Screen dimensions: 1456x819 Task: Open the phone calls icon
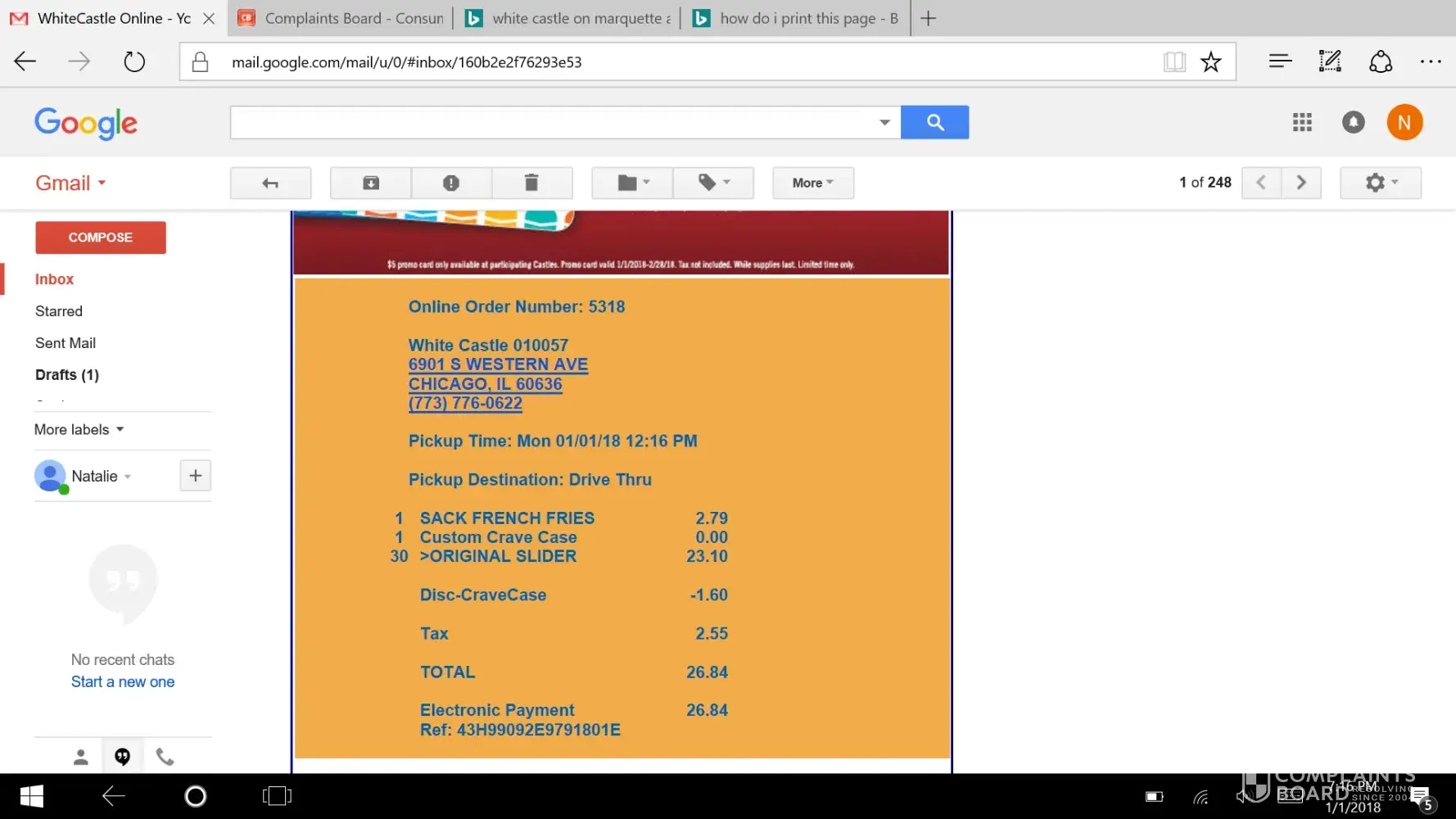pos(165,757)
